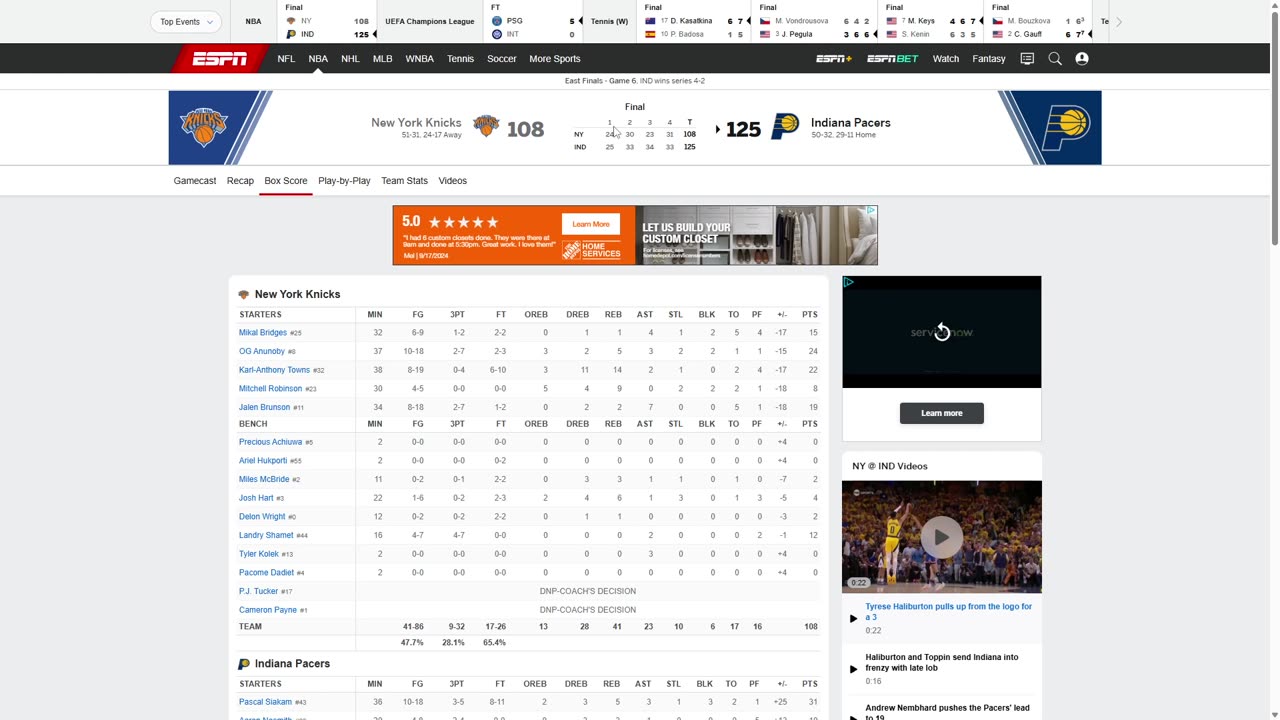
Task: Select the Box Score tab
Action: tap(286, 181)
